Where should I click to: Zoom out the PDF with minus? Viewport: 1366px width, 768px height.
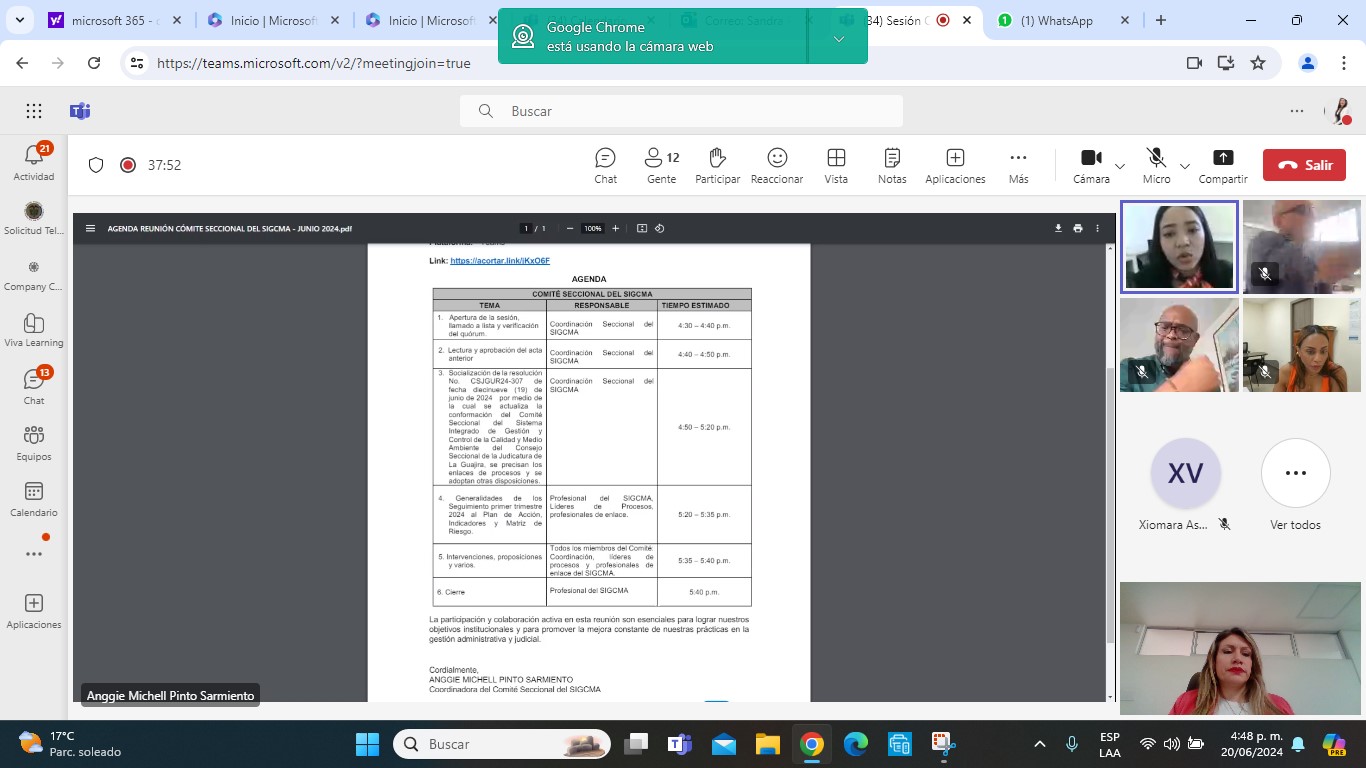coord(570,228)
